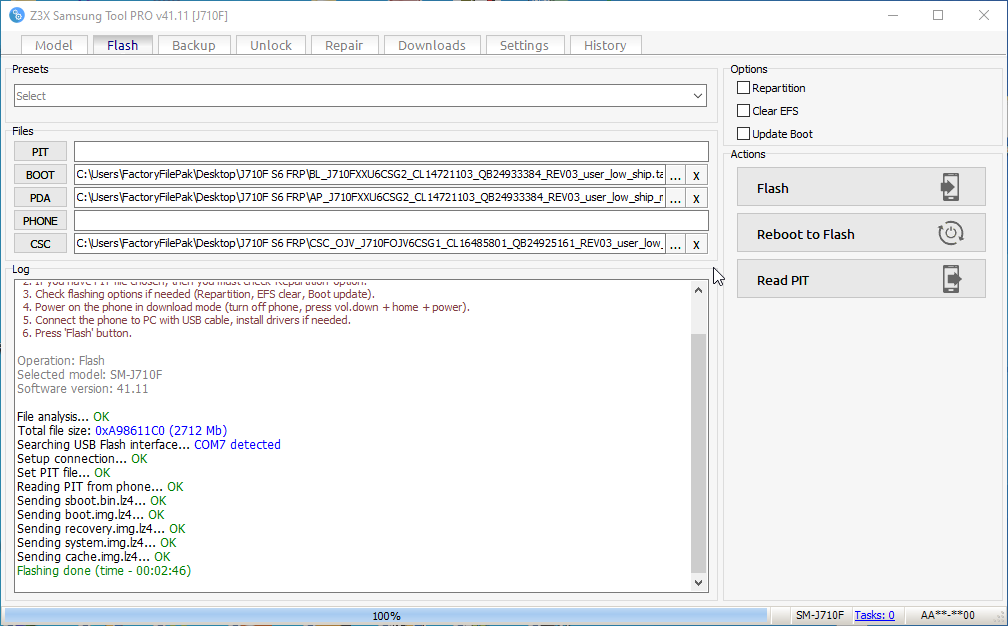Open the Backup tab

tap(194, 45)
